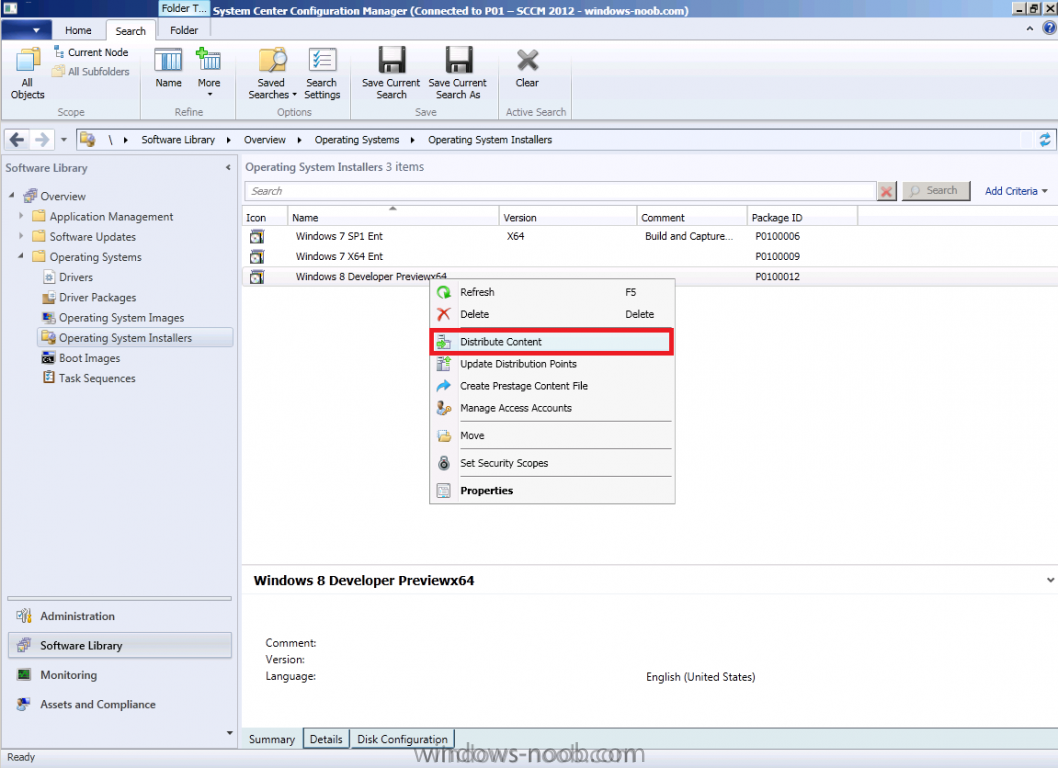Open the Summary tab
The image size is (1058, 768).
tap(272, 739)
